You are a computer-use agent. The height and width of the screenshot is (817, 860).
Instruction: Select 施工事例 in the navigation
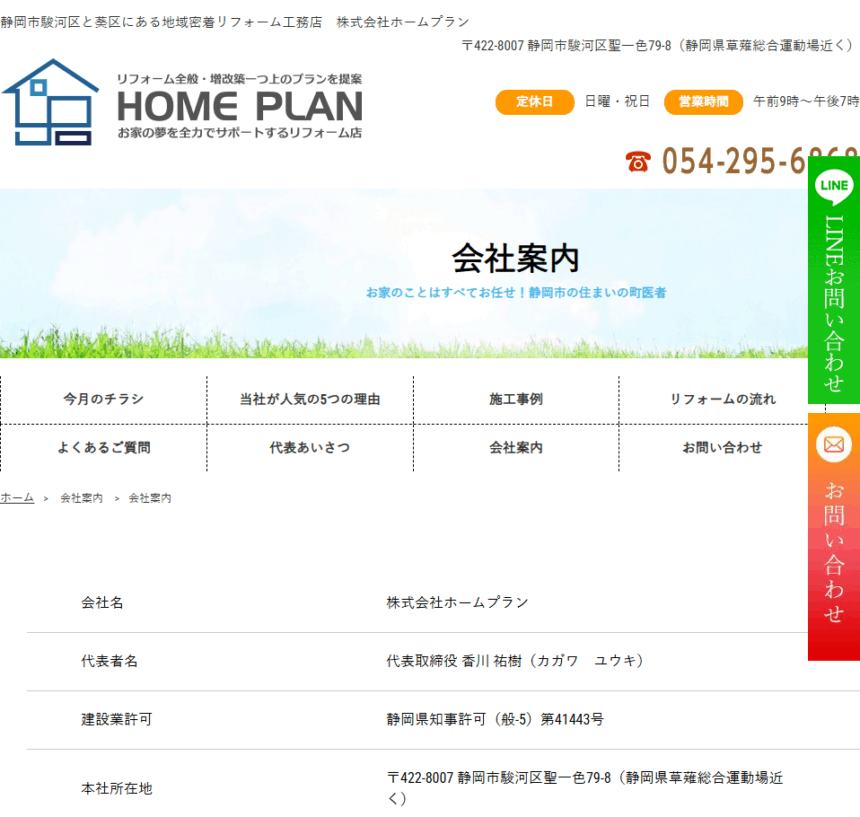point(516,399)
